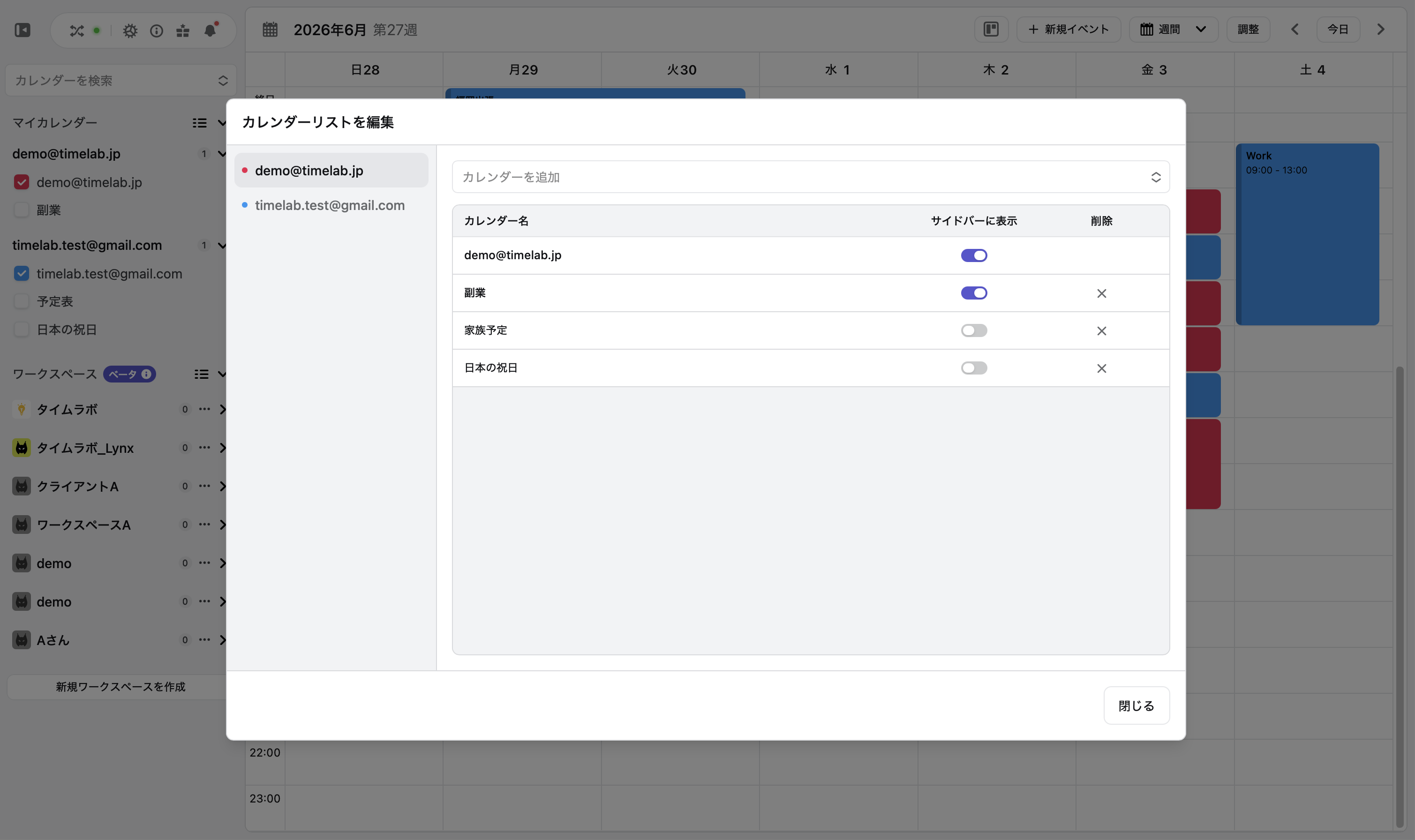Click the calendar grid icon beside 2026年6月
The height and width of the screenshot is (840, 1415).
(x=270, y=30)
